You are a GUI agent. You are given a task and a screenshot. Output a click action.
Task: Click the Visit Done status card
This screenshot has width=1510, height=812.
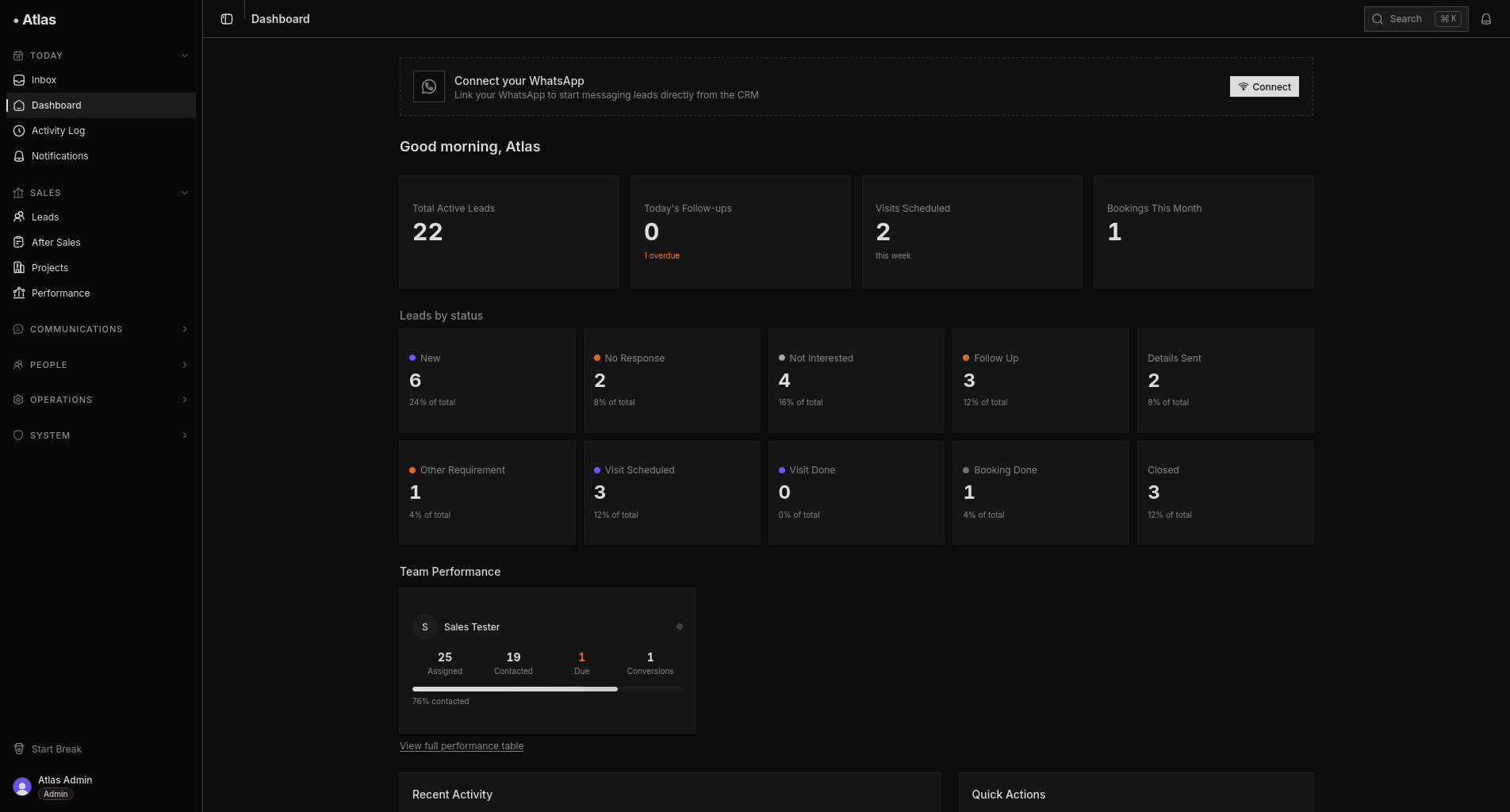857,492
